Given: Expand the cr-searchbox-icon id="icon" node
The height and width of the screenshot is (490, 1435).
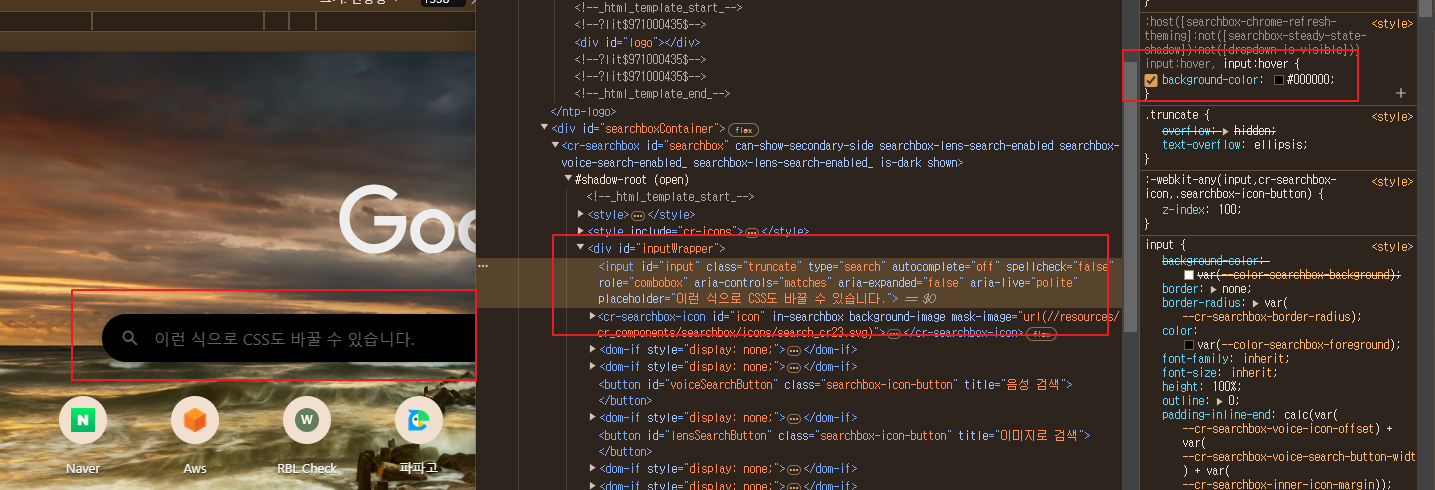Looking at the screenshot, I should (x=592, y=316).
